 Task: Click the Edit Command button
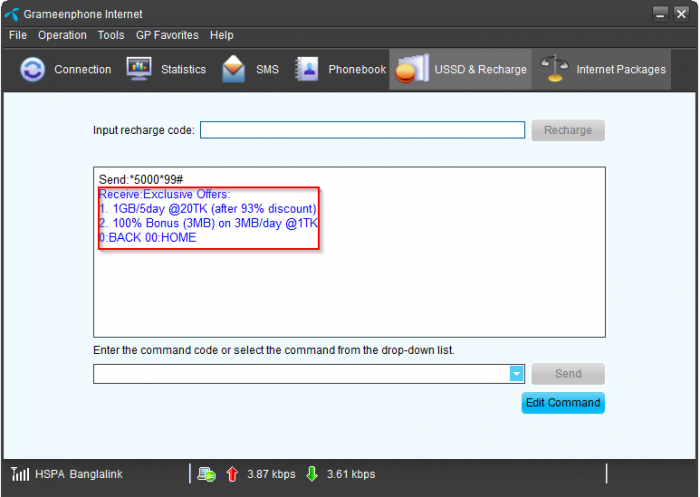pyautogui.click(x=563, y=403)
